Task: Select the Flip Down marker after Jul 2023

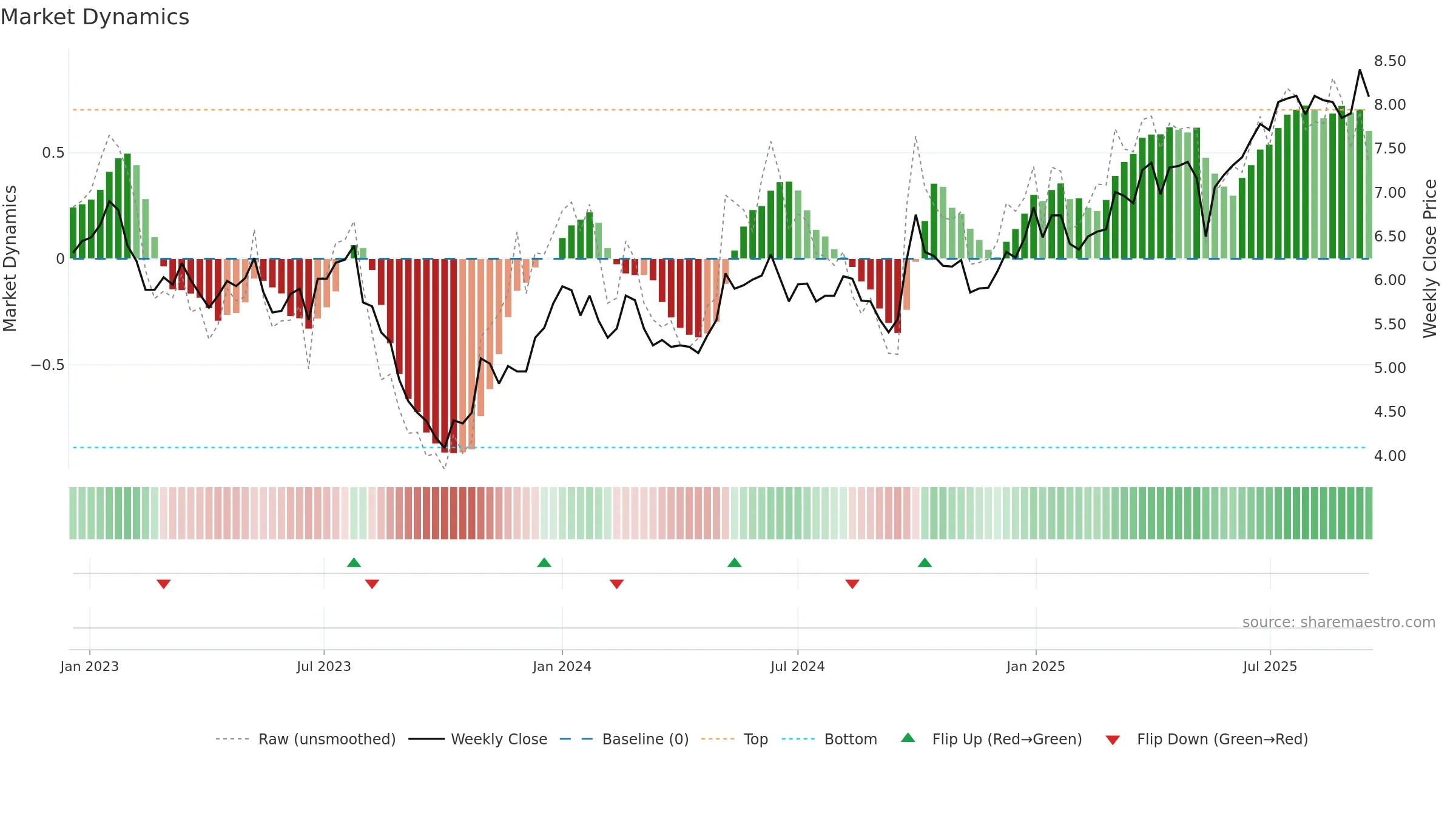Action: (x=372, y=584)
